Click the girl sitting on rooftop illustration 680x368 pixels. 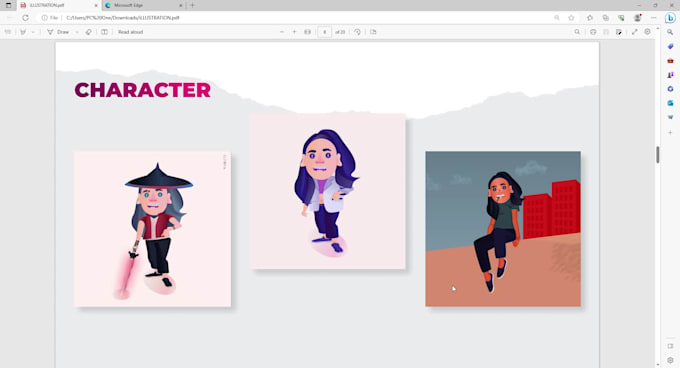[503, 229]
